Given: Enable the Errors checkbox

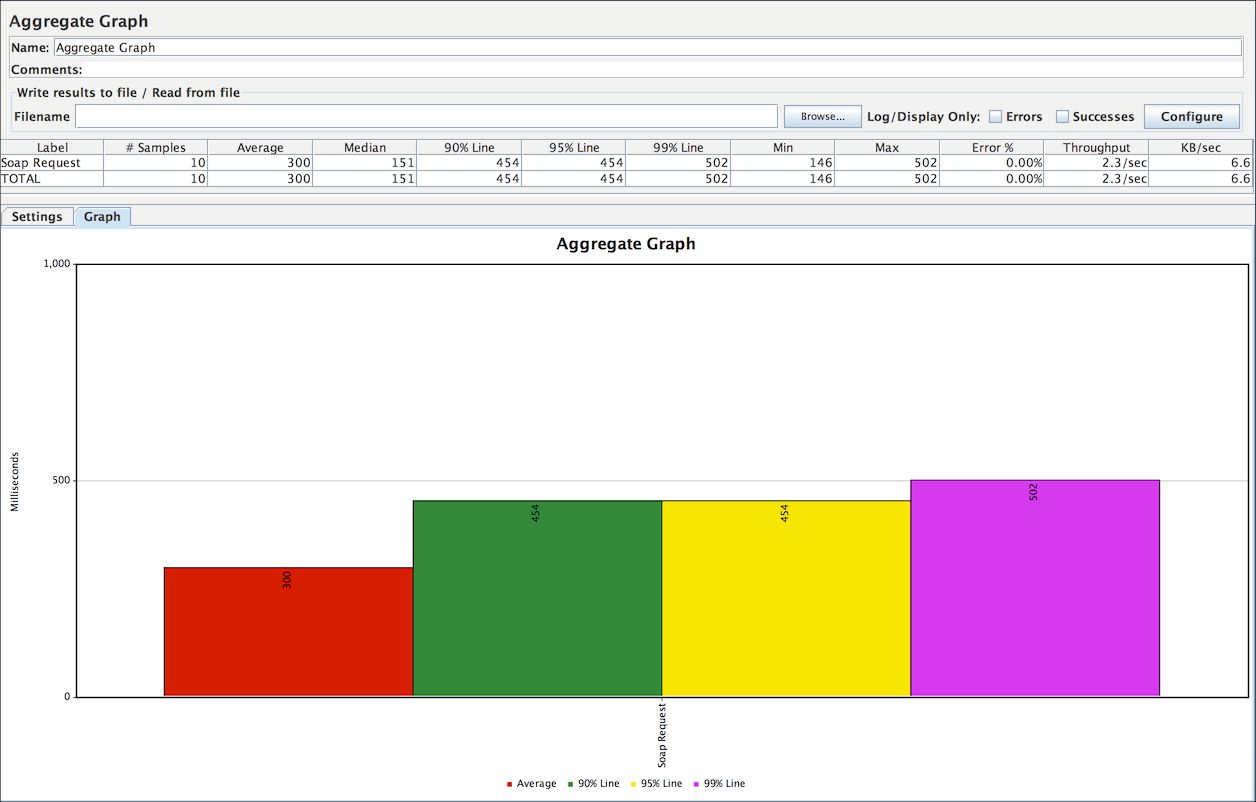Looking at the screenshot, I should pyautogui.click(x=995, y=117).
